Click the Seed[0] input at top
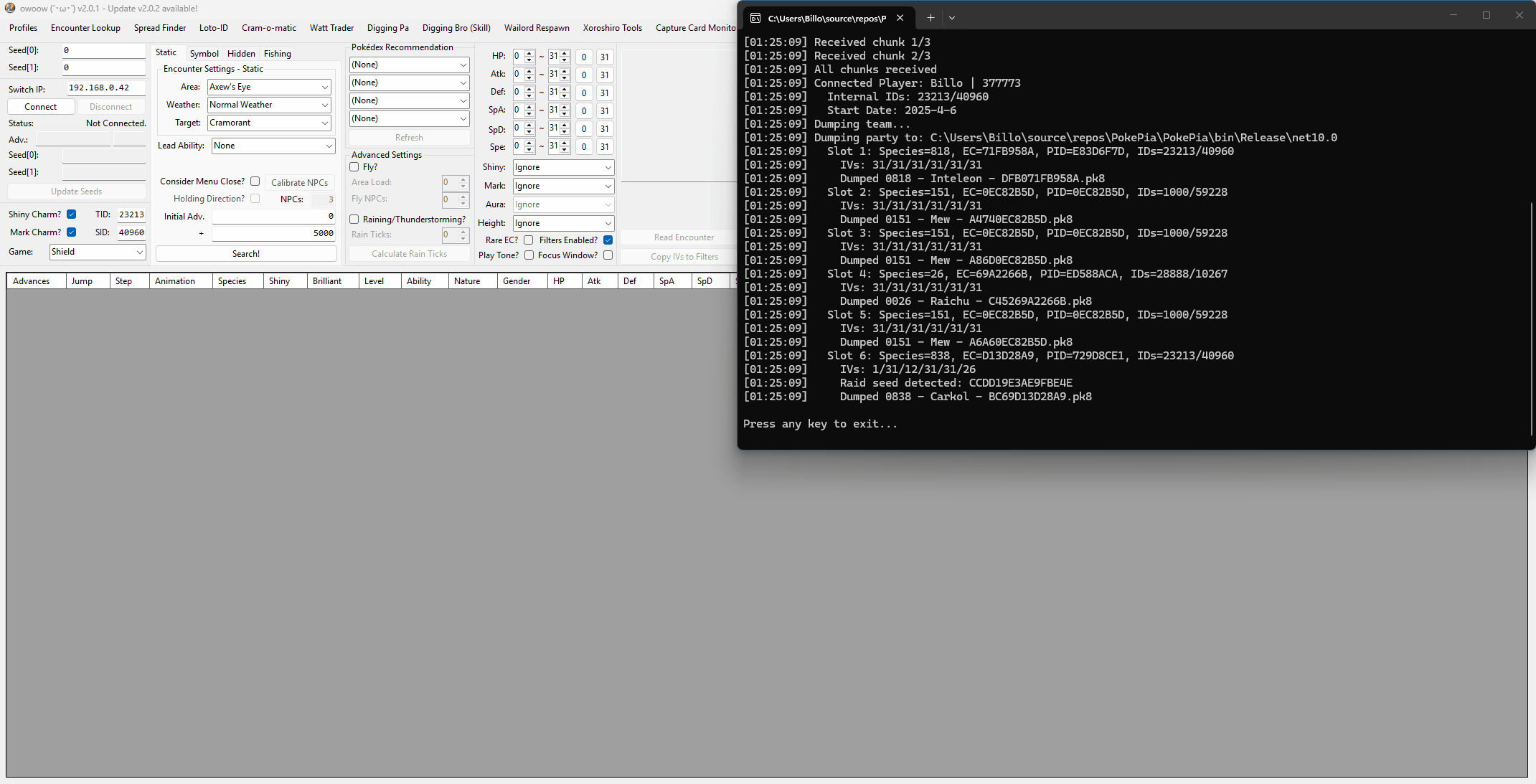This screenshot has height=784, width=1536. point(104,50)
